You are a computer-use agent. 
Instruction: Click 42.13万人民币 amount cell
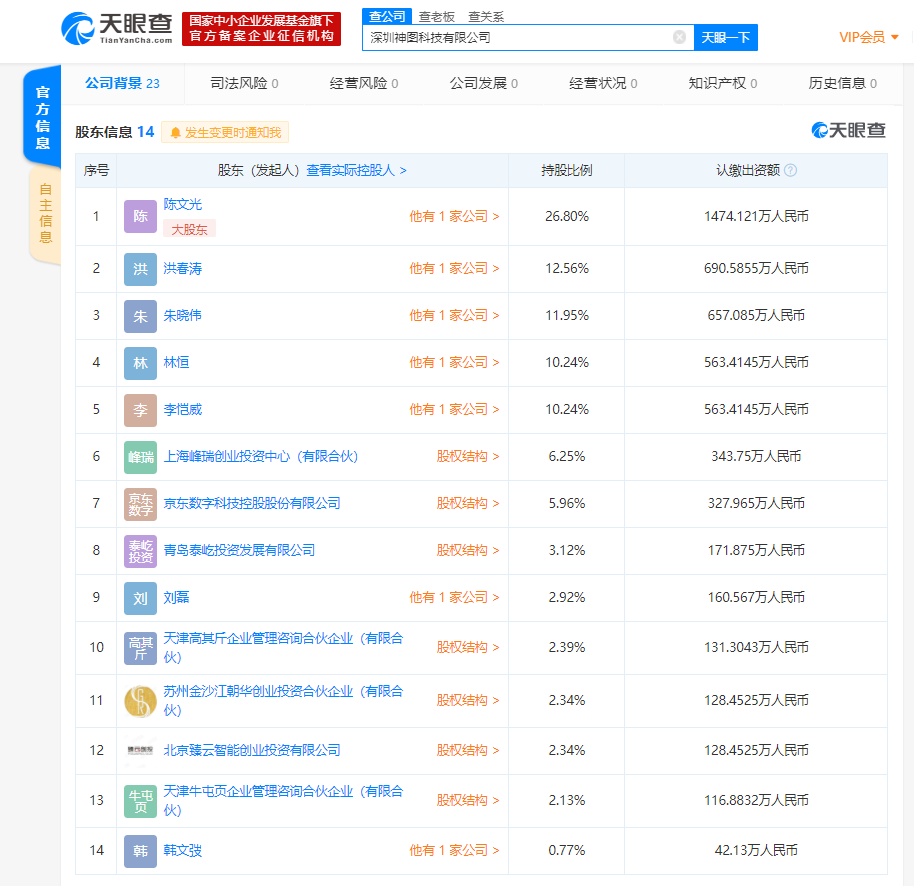pos(756,850)
